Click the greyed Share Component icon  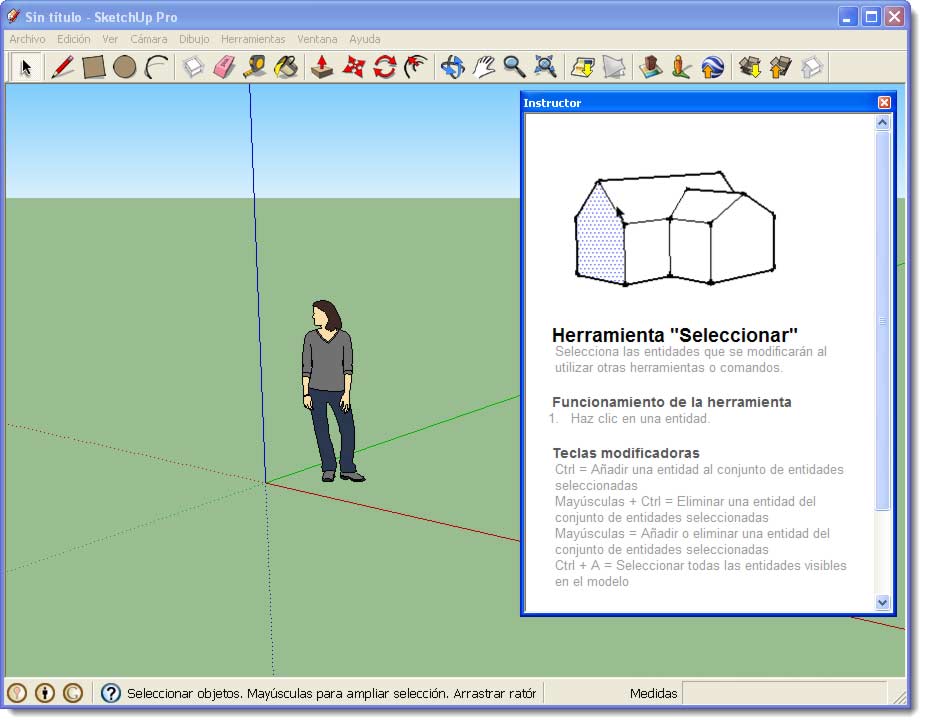[812, 67]
